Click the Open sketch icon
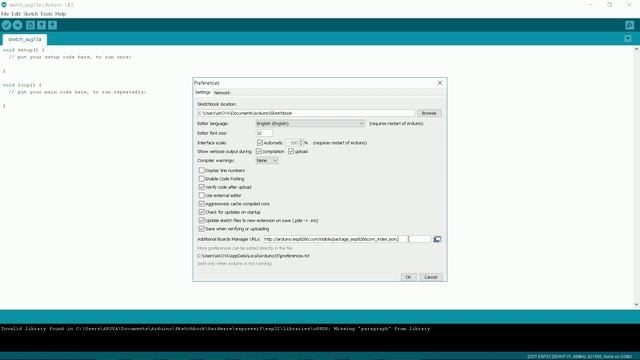Screen dimensions: 640x360 [x=41, y=25]
